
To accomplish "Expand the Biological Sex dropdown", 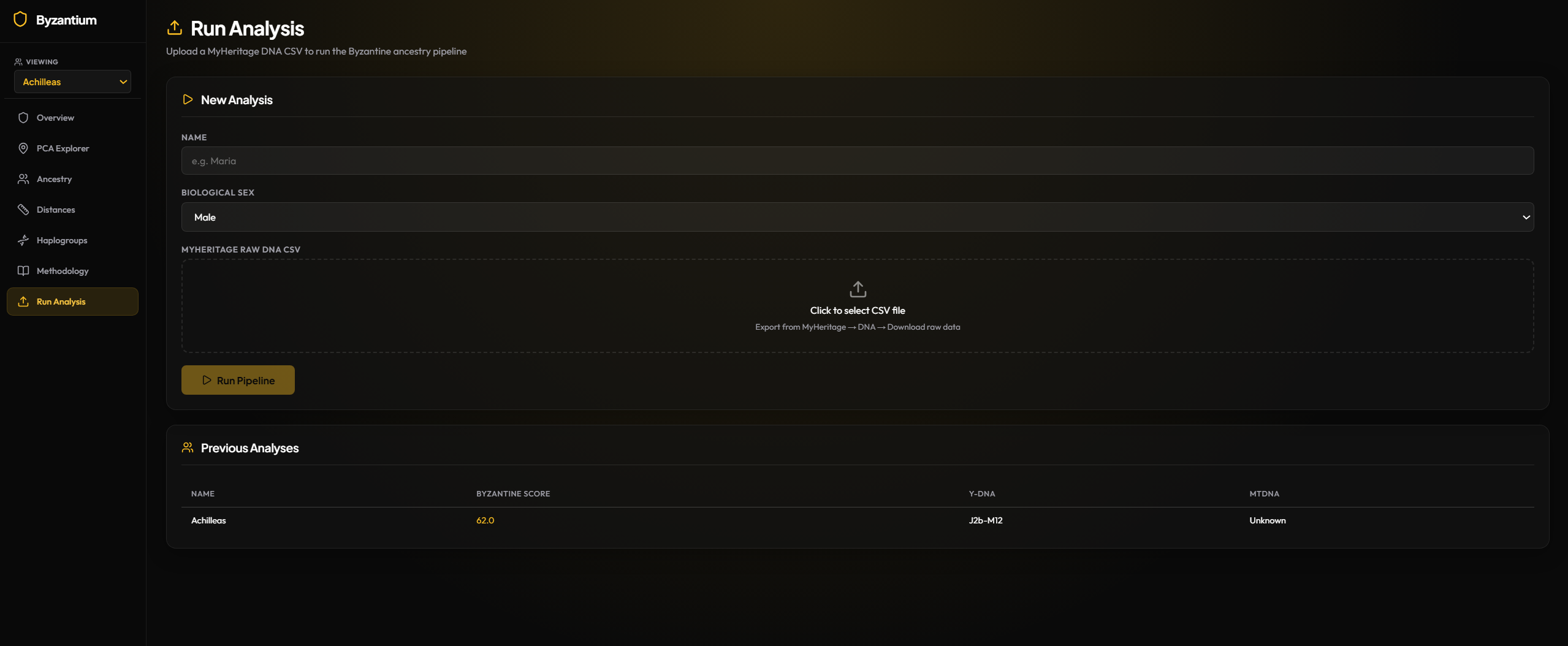I will 857,217.
